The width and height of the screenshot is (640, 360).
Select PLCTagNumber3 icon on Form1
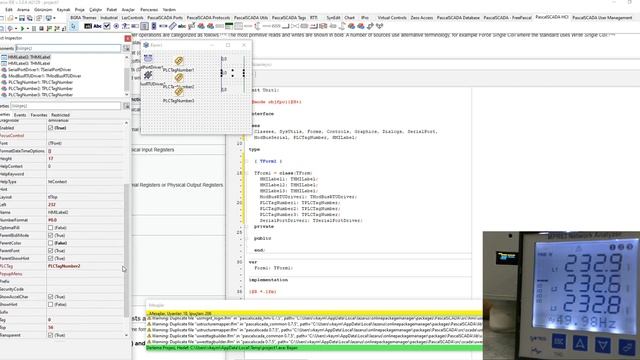[179, 92]
